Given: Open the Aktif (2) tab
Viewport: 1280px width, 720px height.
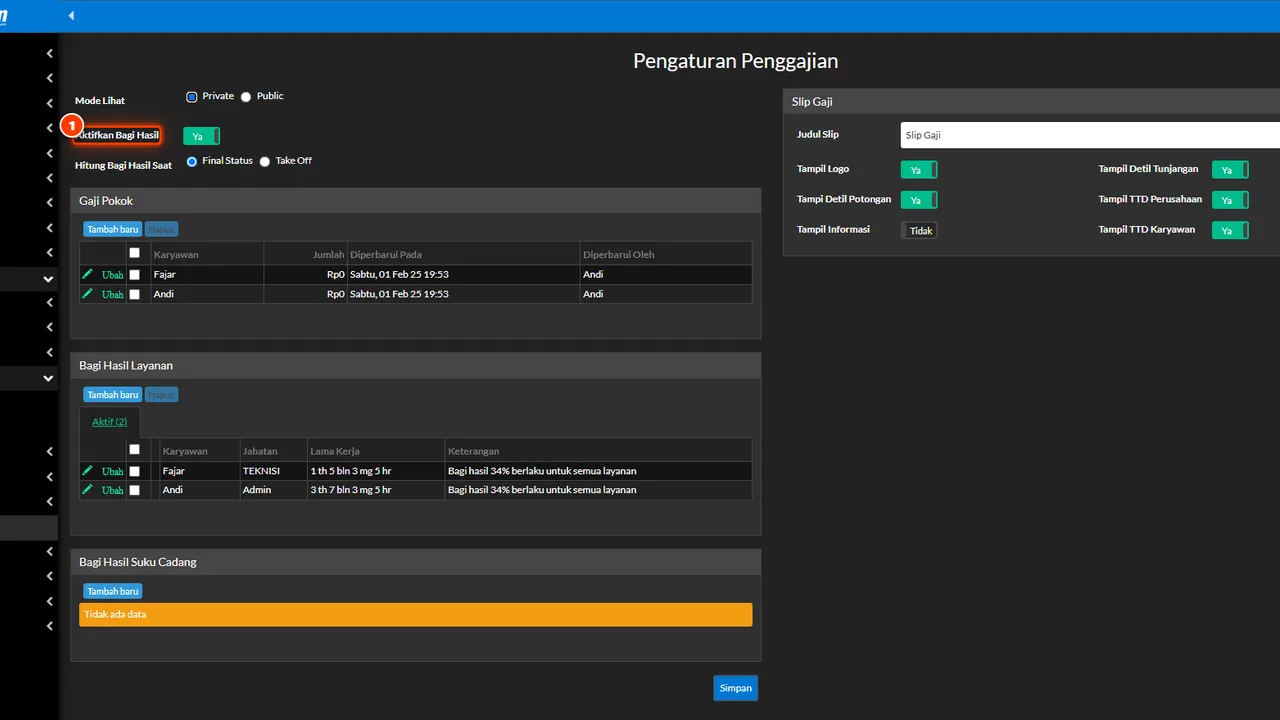Looking at the screenshot, I should [110, 422].
